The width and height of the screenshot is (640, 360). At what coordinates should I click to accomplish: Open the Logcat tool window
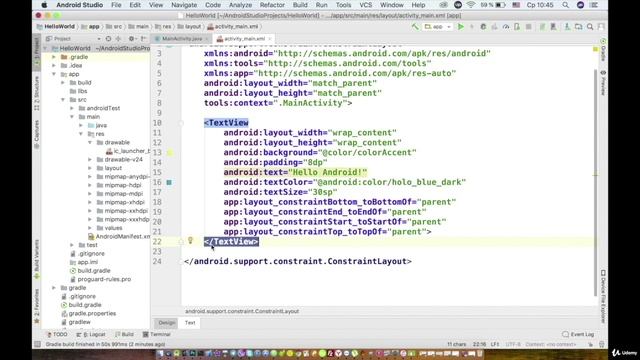click(91, 334)
